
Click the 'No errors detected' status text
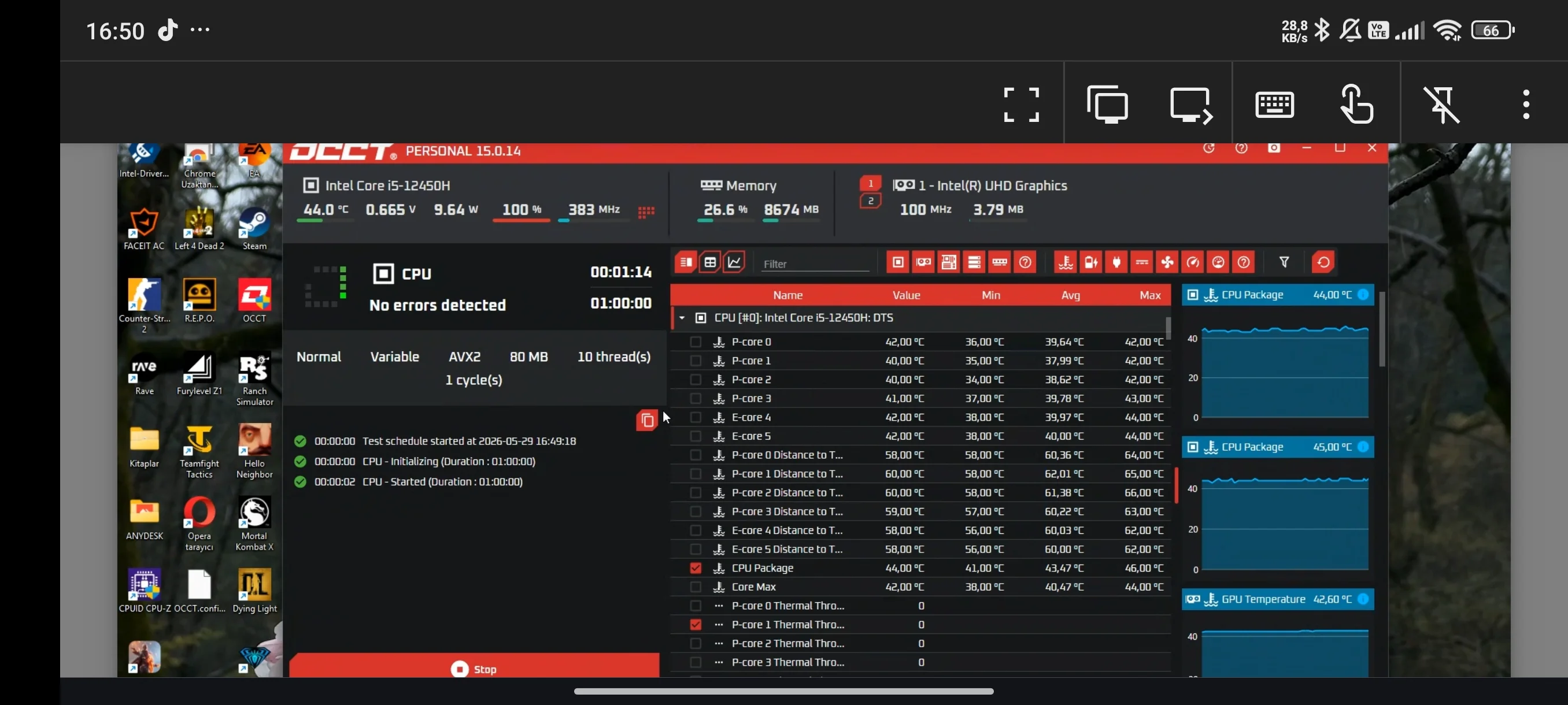click(437, 305)
